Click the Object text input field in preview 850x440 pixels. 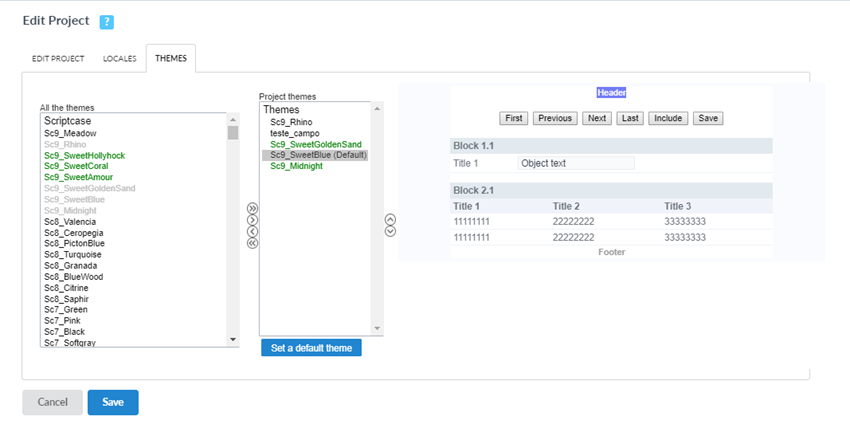click(x=576, y=163)
